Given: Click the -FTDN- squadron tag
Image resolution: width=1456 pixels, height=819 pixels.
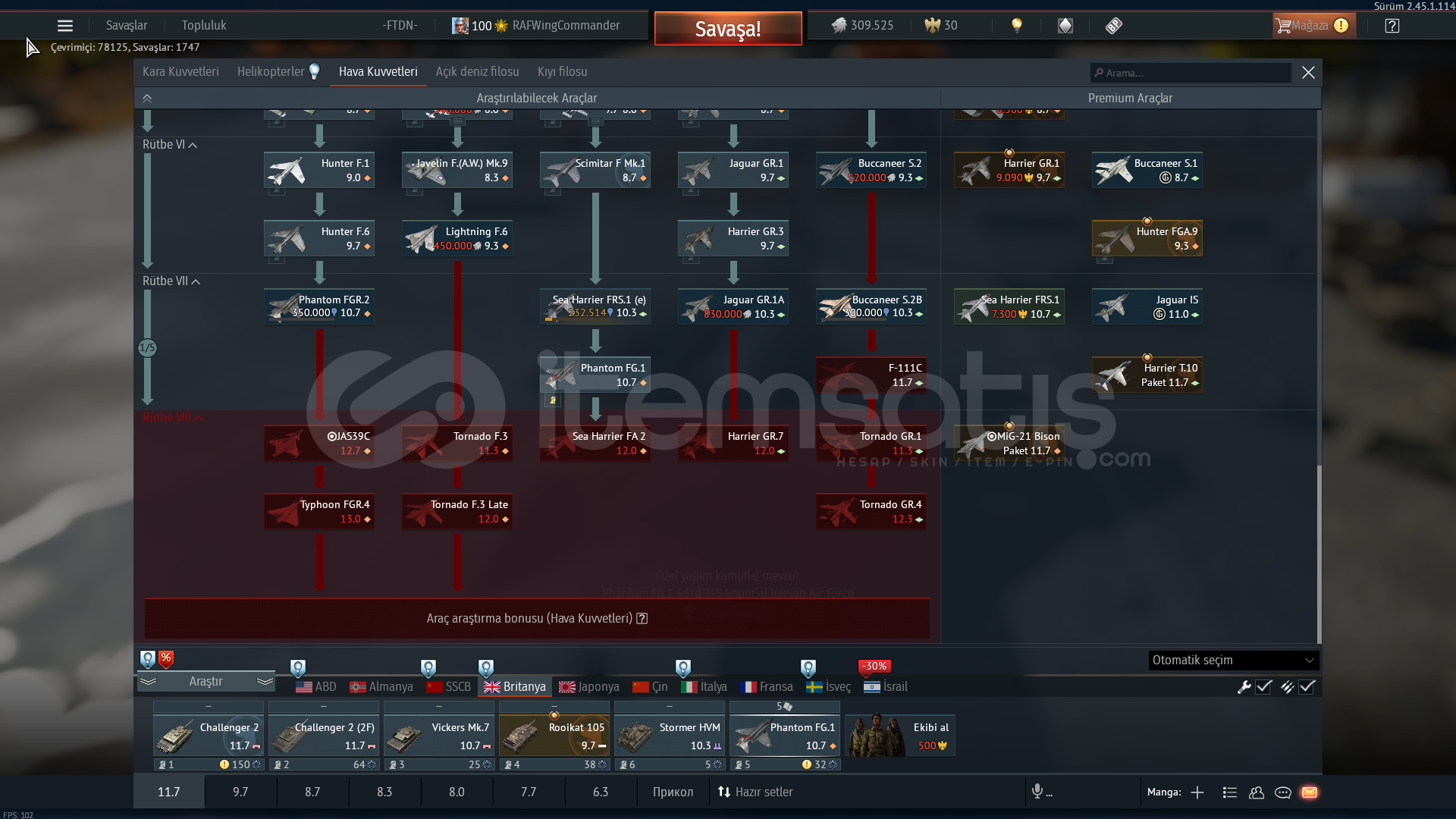Looking at the screenshot, I should (x=400, y=26).
